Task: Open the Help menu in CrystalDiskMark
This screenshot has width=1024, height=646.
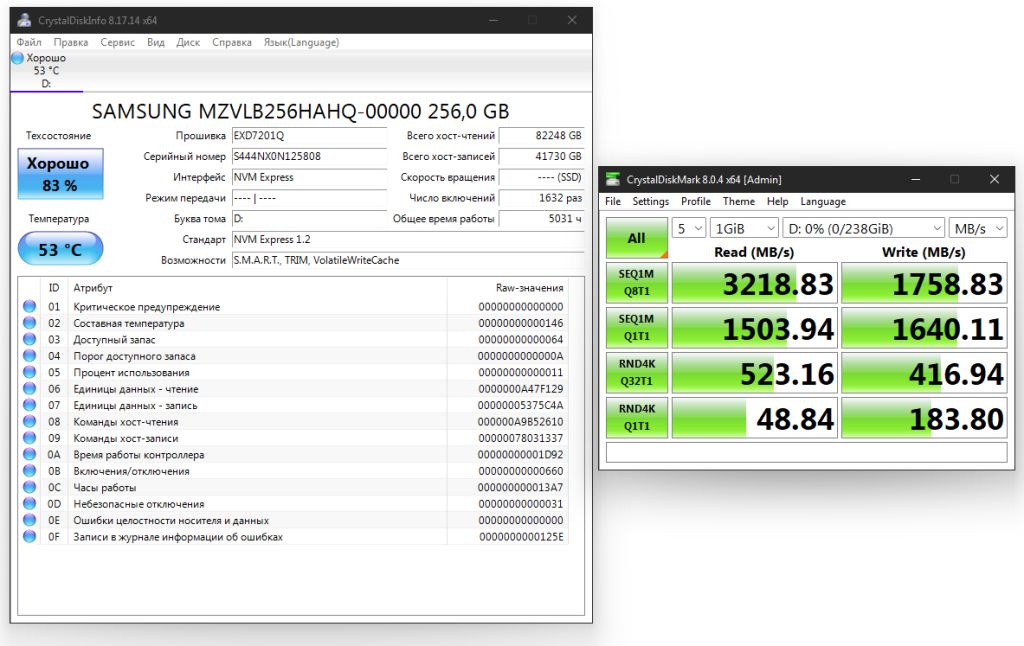Action: pos(777,201)
